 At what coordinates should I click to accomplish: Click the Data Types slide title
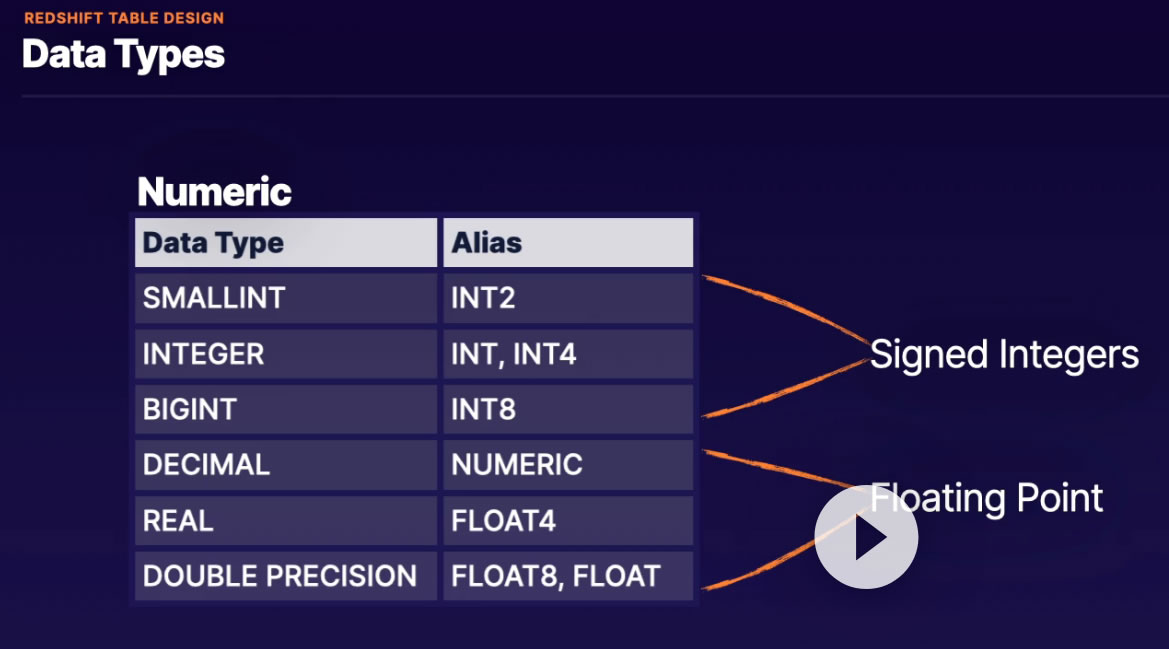pos(123,54)
